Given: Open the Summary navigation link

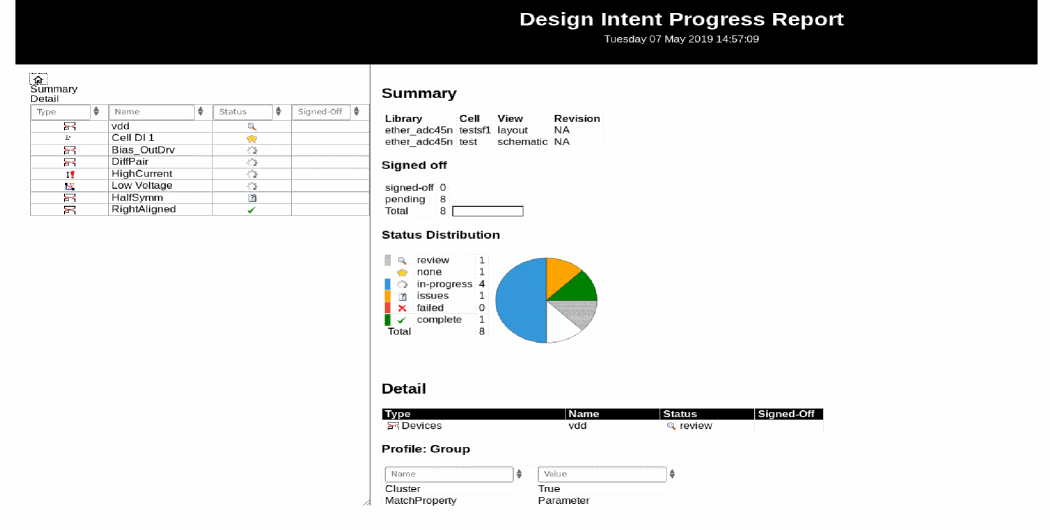Looking at the screenshot, I should 53,89.
